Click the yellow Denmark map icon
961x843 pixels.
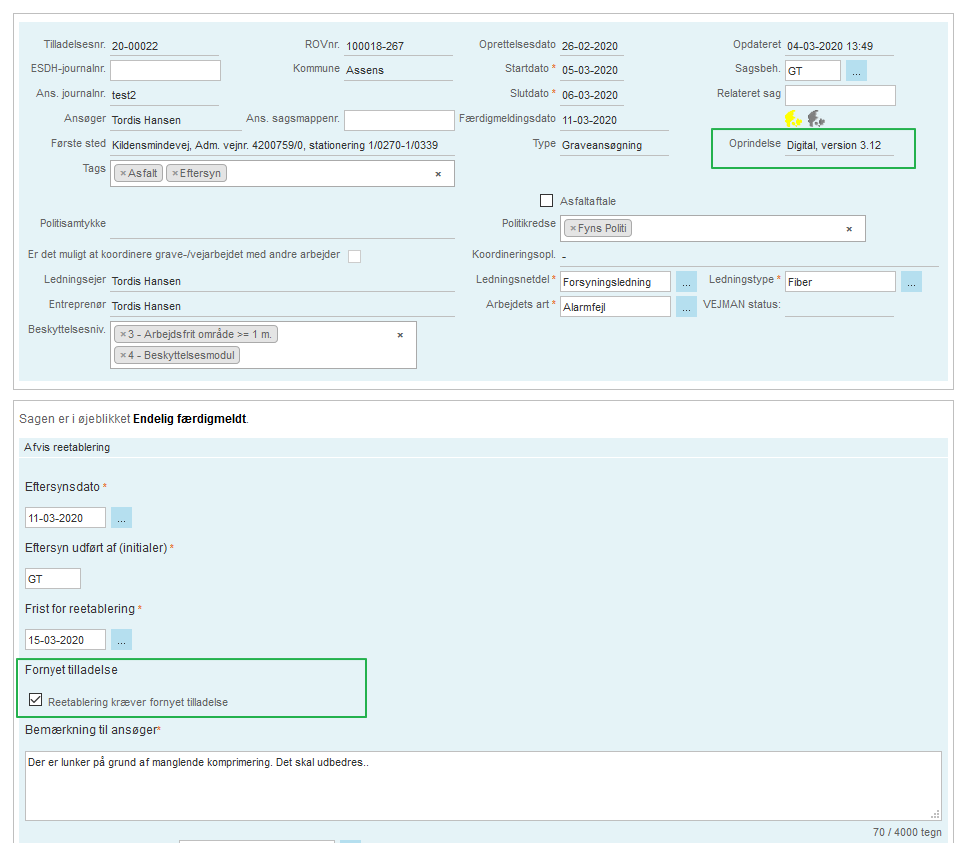[793, 119]
